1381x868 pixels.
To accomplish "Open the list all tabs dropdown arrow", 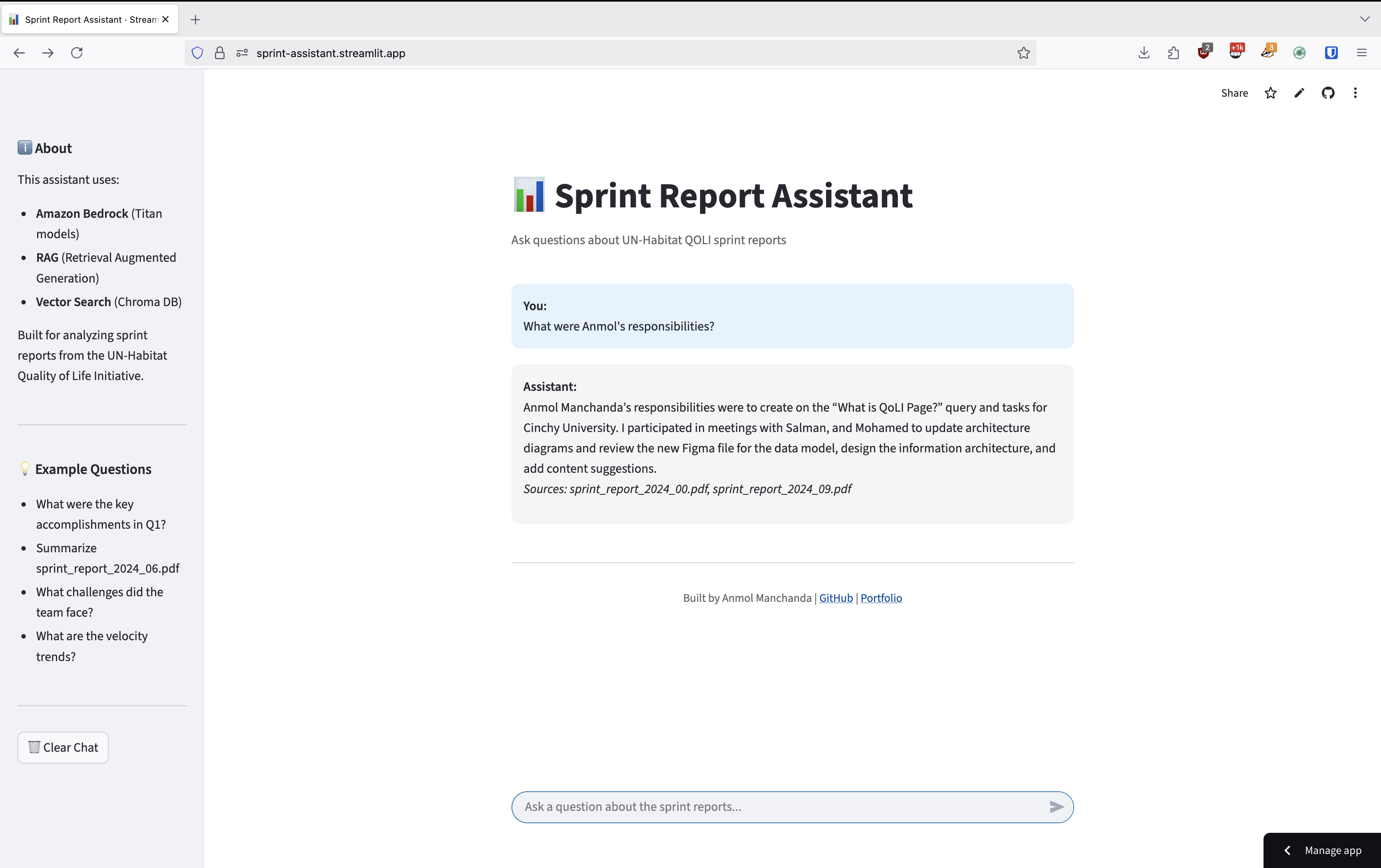I will [x=1364, y=19].
